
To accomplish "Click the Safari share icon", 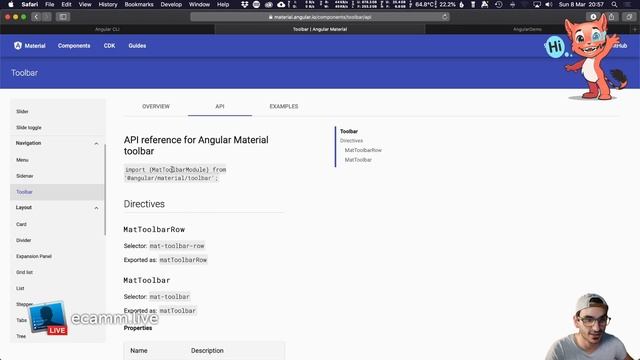I will pyautogui.click(x=611, y=17).
